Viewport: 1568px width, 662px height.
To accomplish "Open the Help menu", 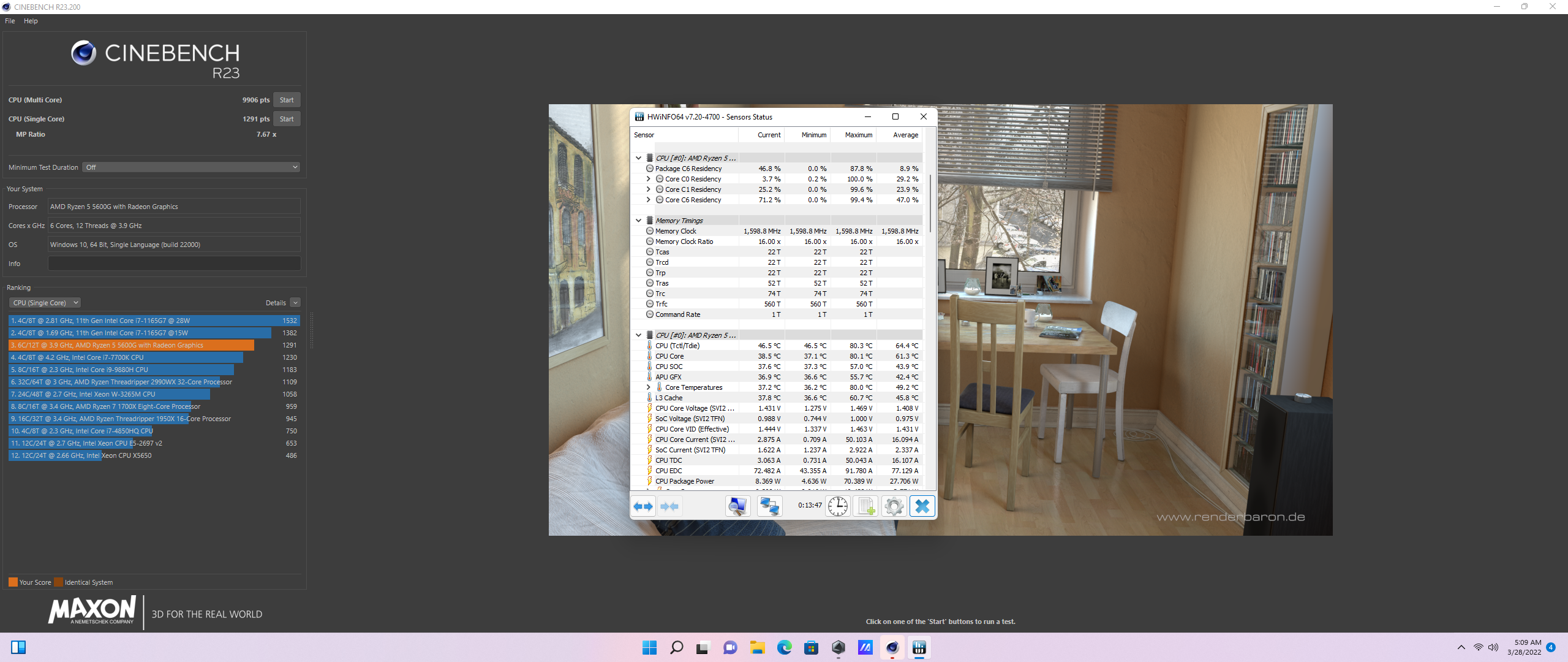I will [x=31, y=21].
